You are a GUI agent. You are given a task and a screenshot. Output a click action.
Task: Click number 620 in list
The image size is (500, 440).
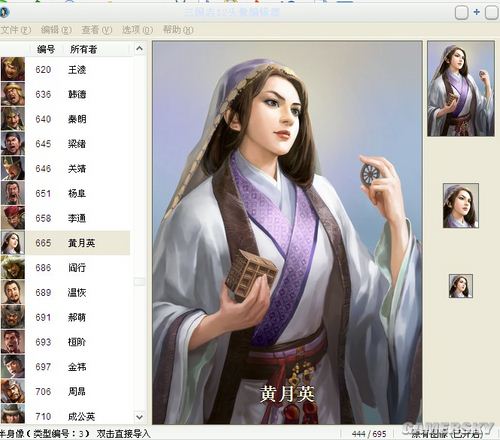tap(43, 70)
